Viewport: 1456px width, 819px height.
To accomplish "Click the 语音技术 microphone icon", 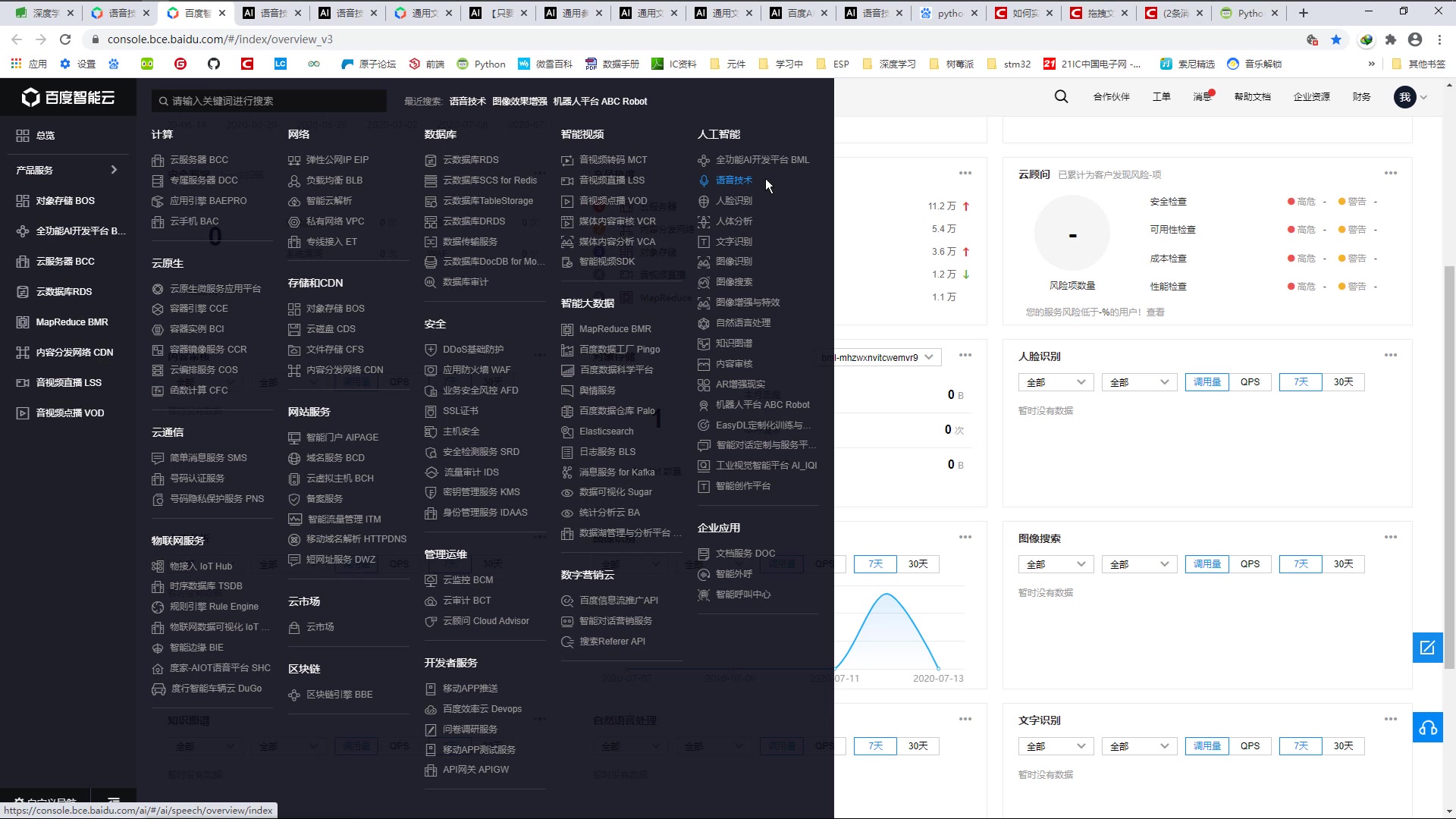I will point(704,180).
